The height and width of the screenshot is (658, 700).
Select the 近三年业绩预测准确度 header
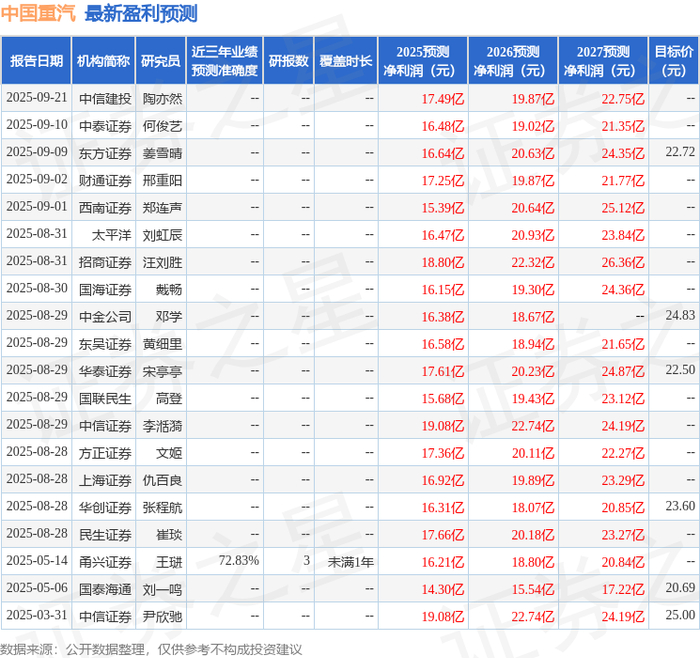[225, 61]
